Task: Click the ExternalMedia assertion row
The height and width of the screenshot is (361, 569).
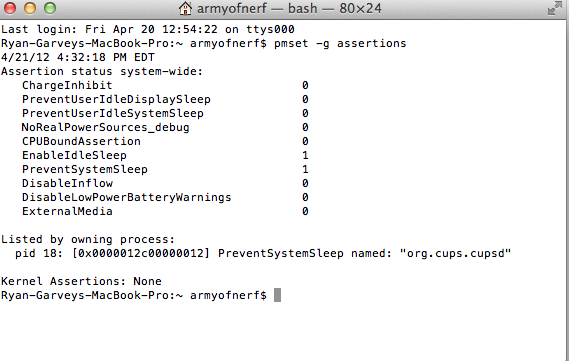Action: click(165, 211)
